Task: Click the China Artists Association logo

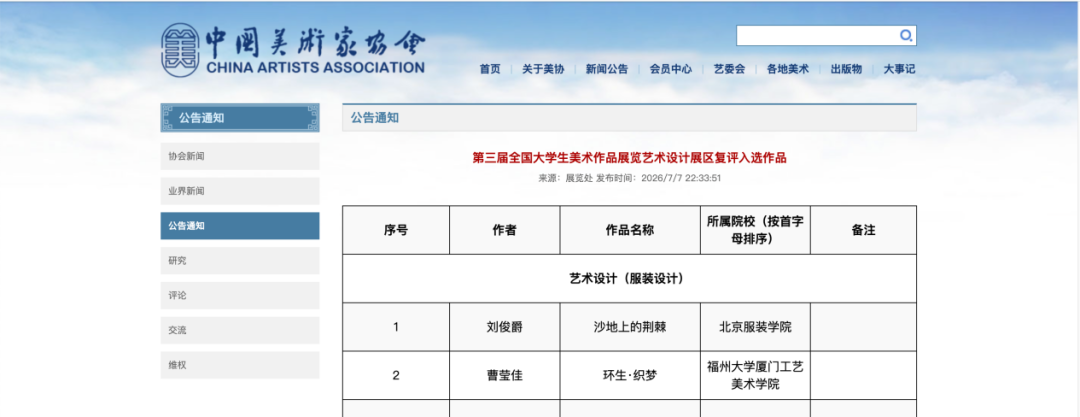Action: (293, 50)
